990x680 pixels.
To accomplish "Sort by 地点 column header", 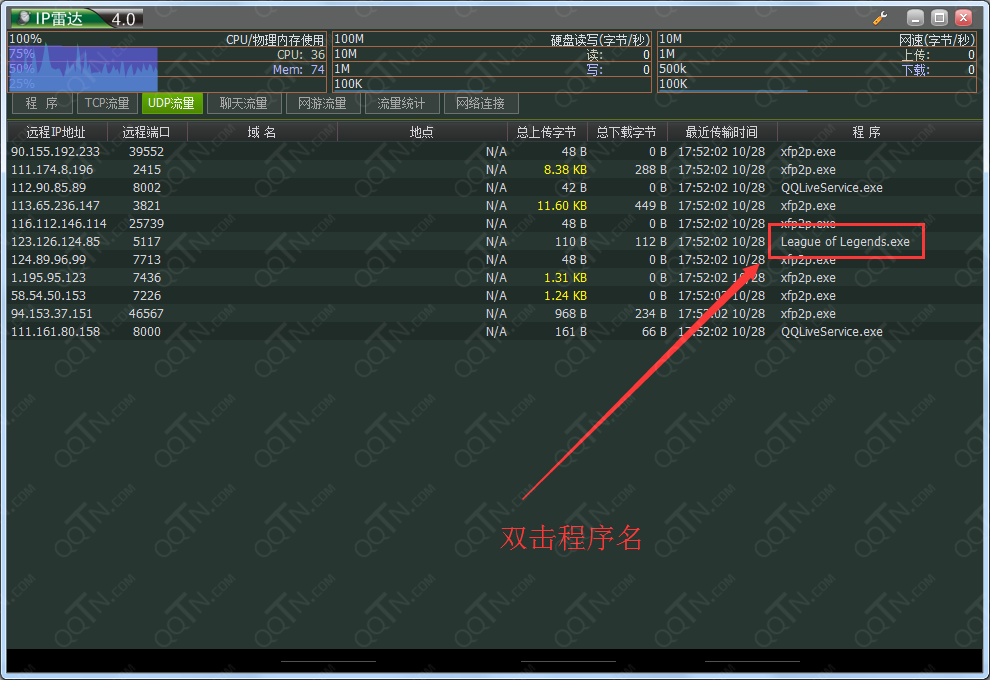I will coord(422,132).
